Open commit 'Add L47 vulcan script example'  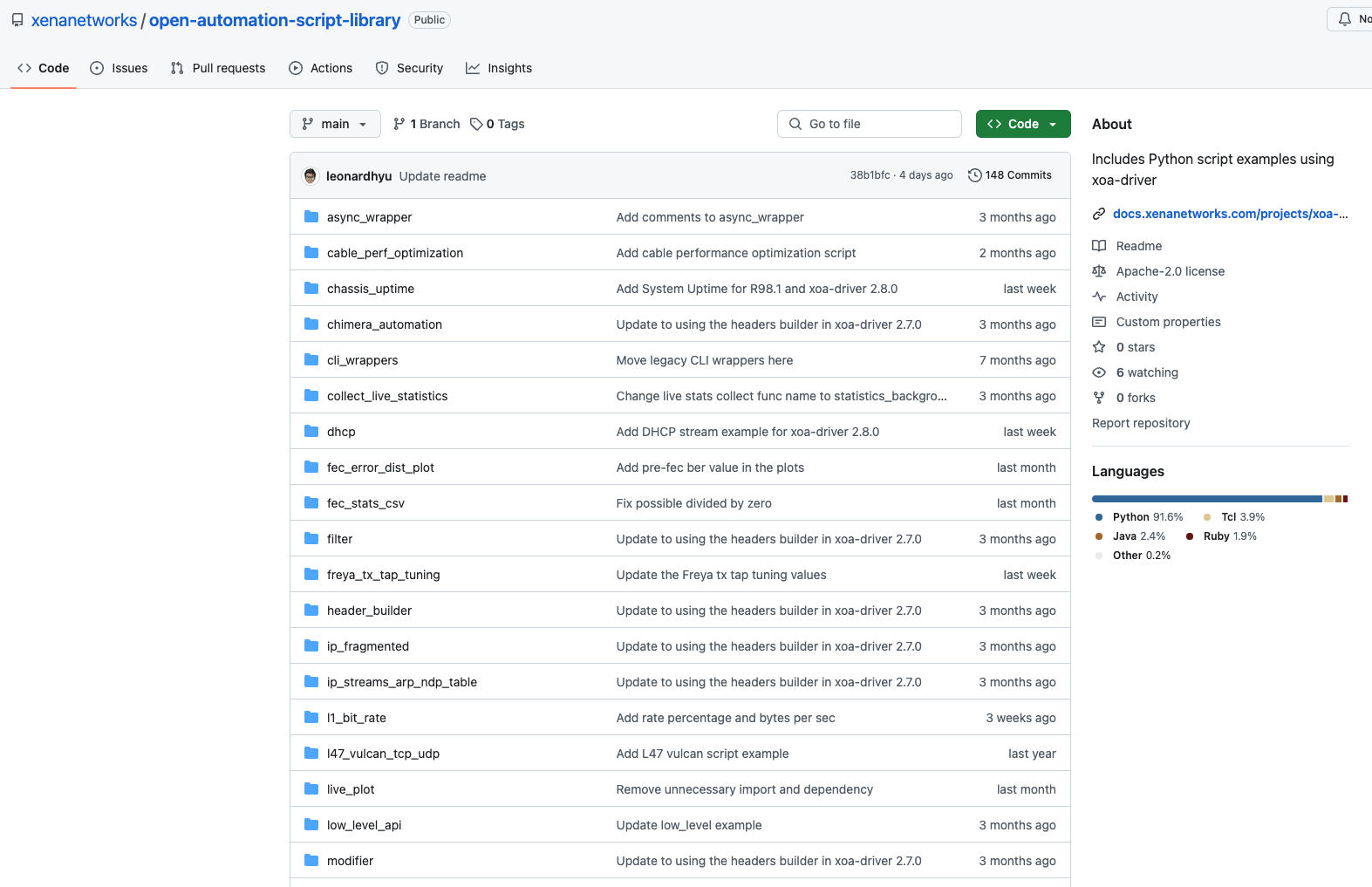click(x=702, y=754)
